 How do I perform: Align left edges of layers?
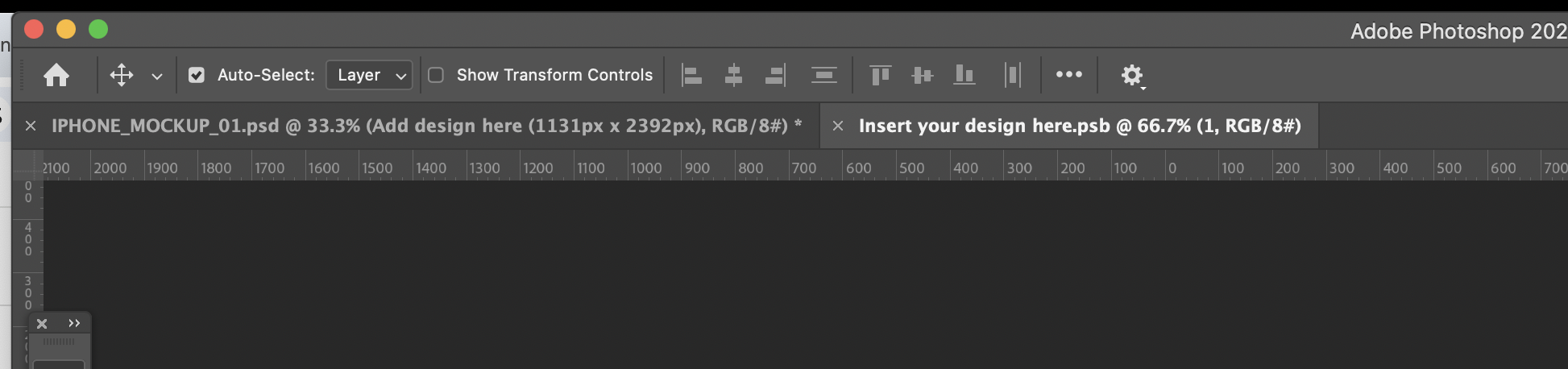click(x=691, y=76)
